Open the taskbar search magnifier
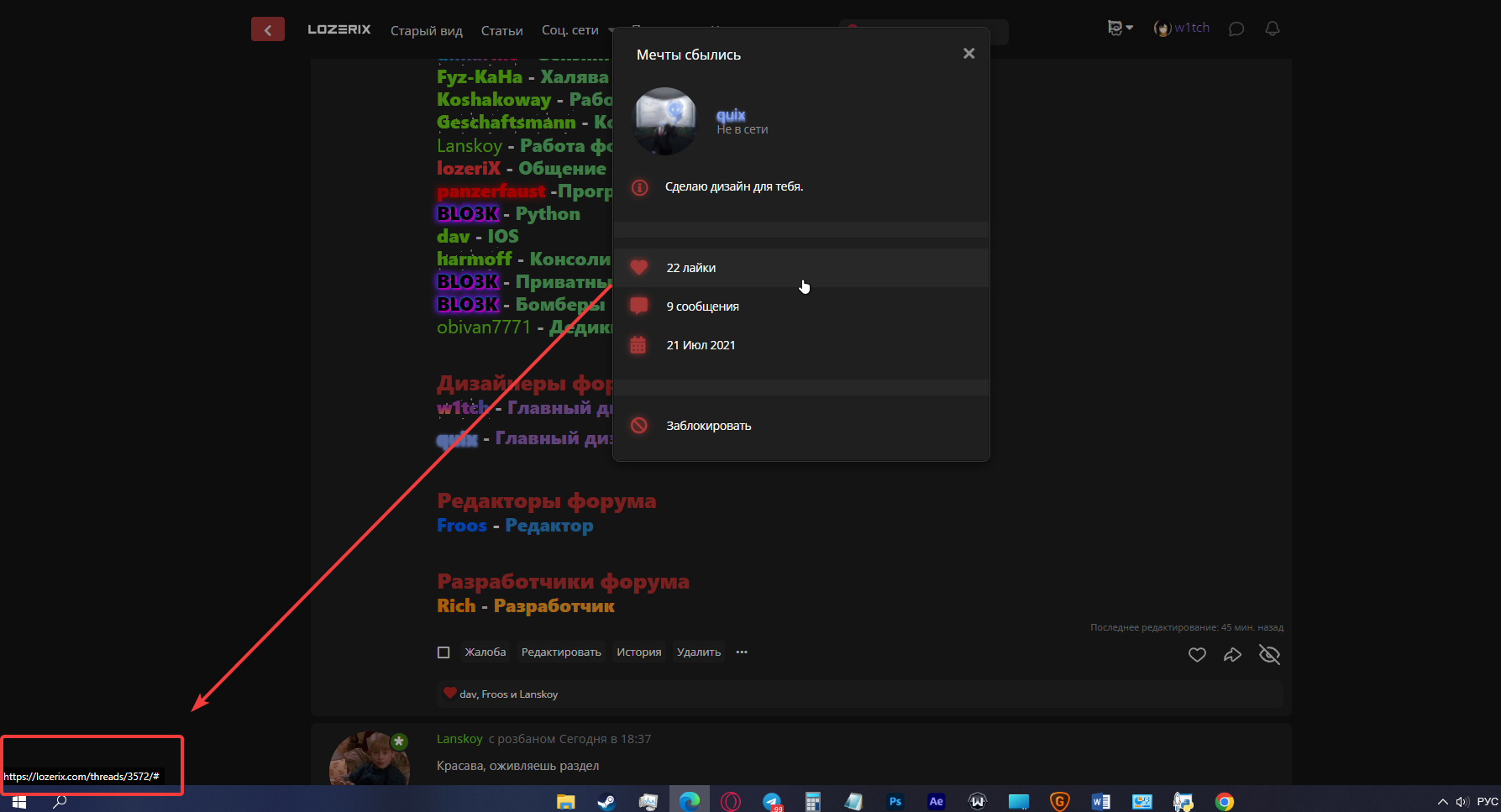 [x=60, y=801]
